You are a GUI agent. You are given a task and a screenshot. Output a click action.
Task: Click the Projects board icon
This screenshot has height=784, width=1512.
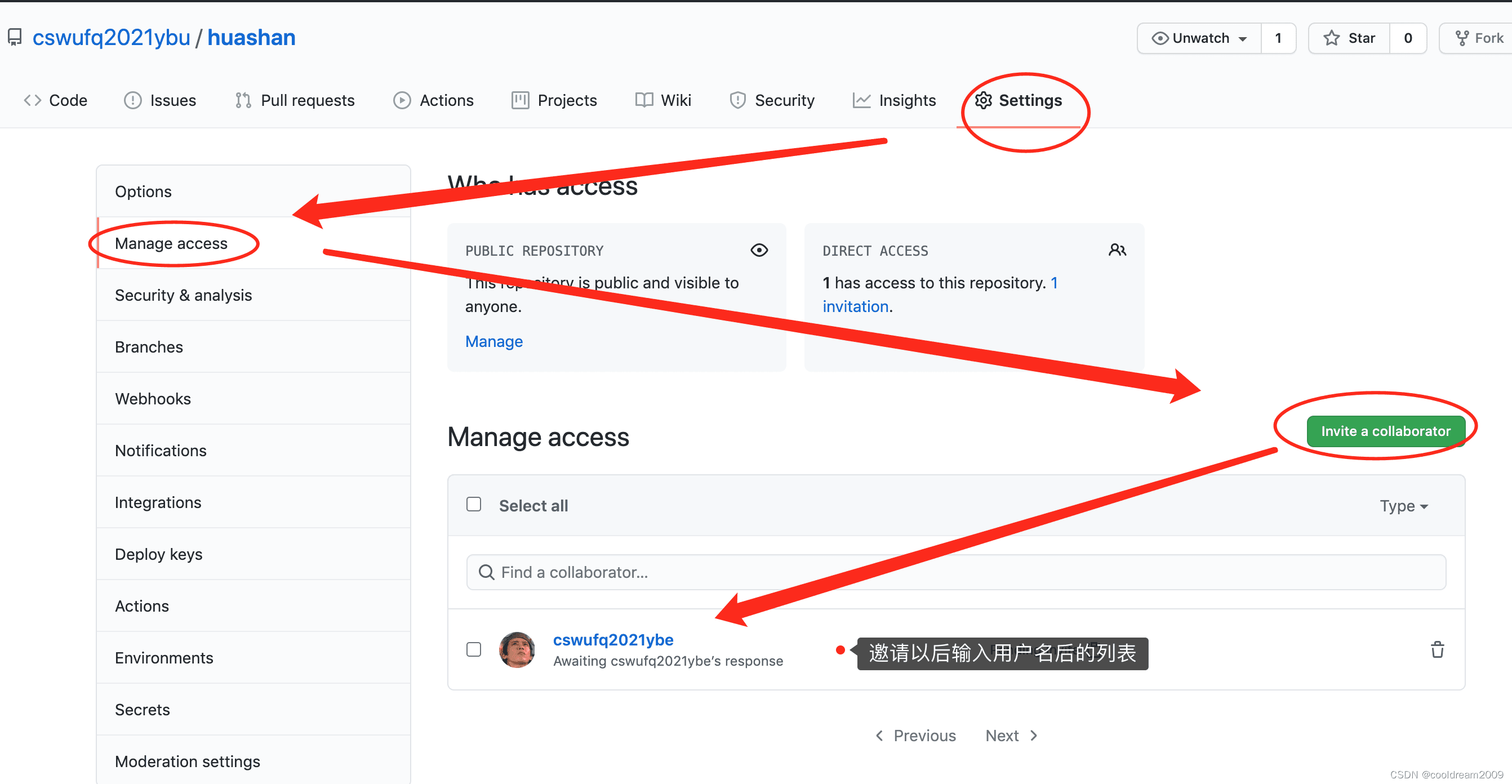(x=520, y=100)
